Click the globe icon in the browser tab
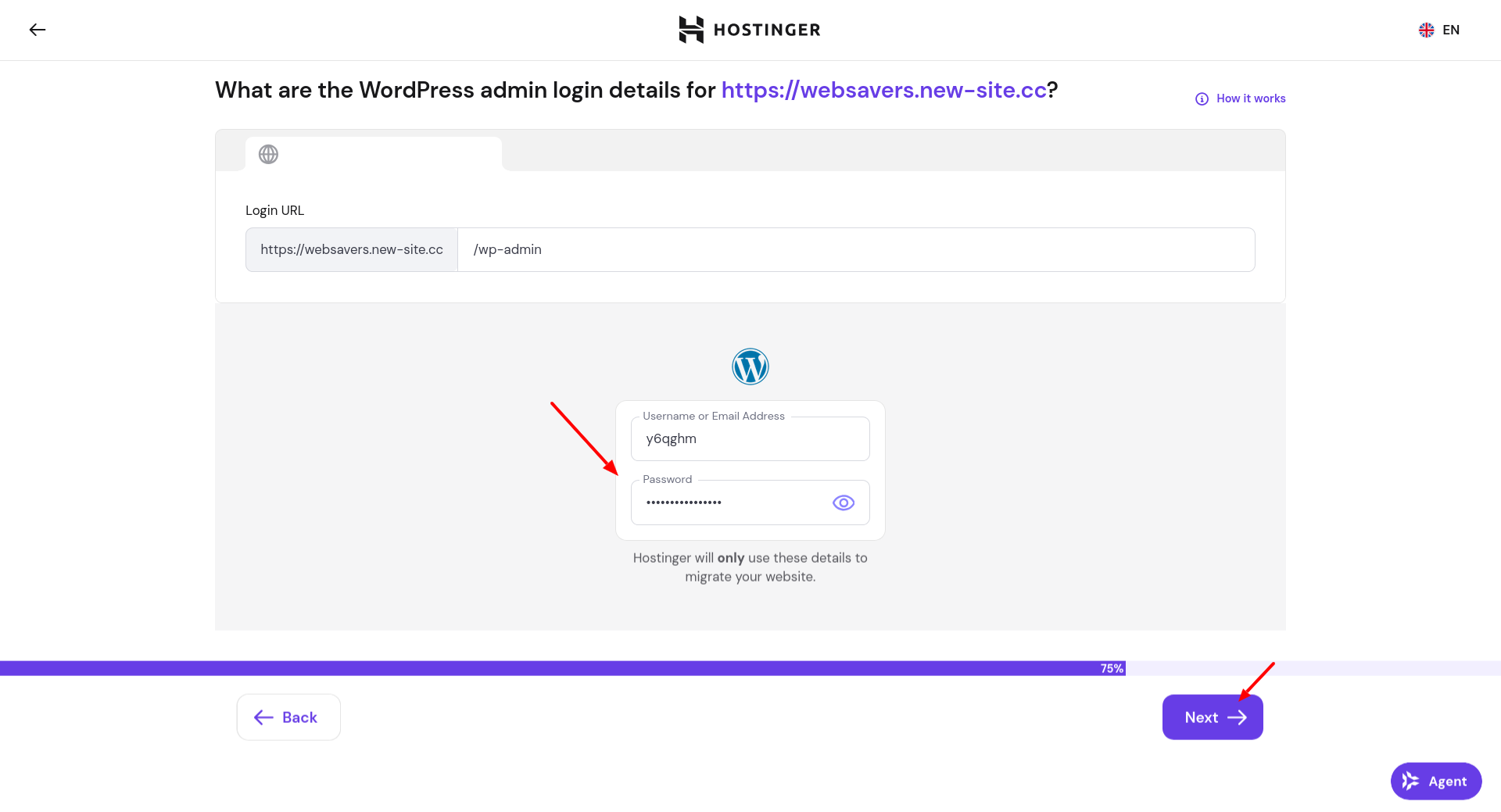1501x812 pixels. pos(268,154)
